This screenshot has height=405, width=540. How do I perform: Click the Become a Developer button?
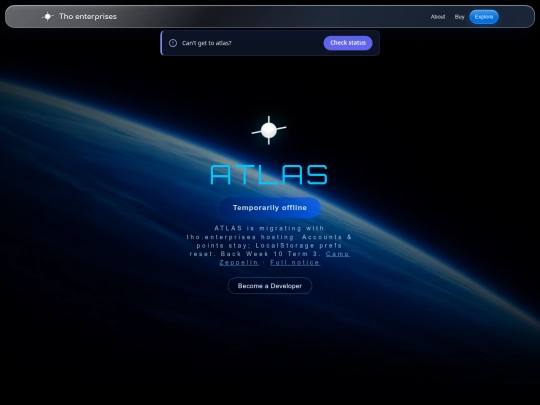tap(270, 286)
